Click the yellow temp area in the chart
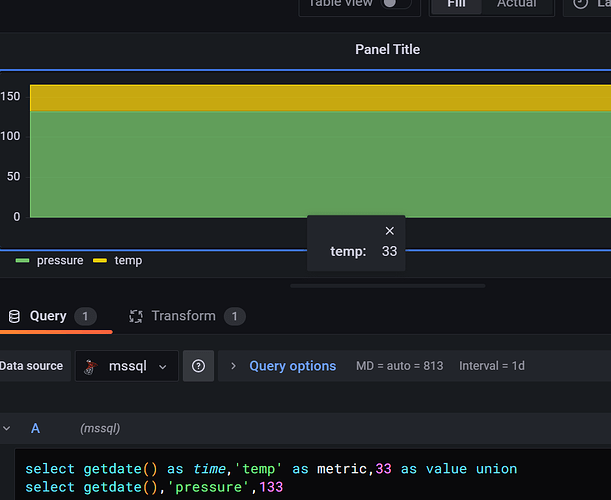The height and width of the screenshot is (500, 611). coord(320,98)
